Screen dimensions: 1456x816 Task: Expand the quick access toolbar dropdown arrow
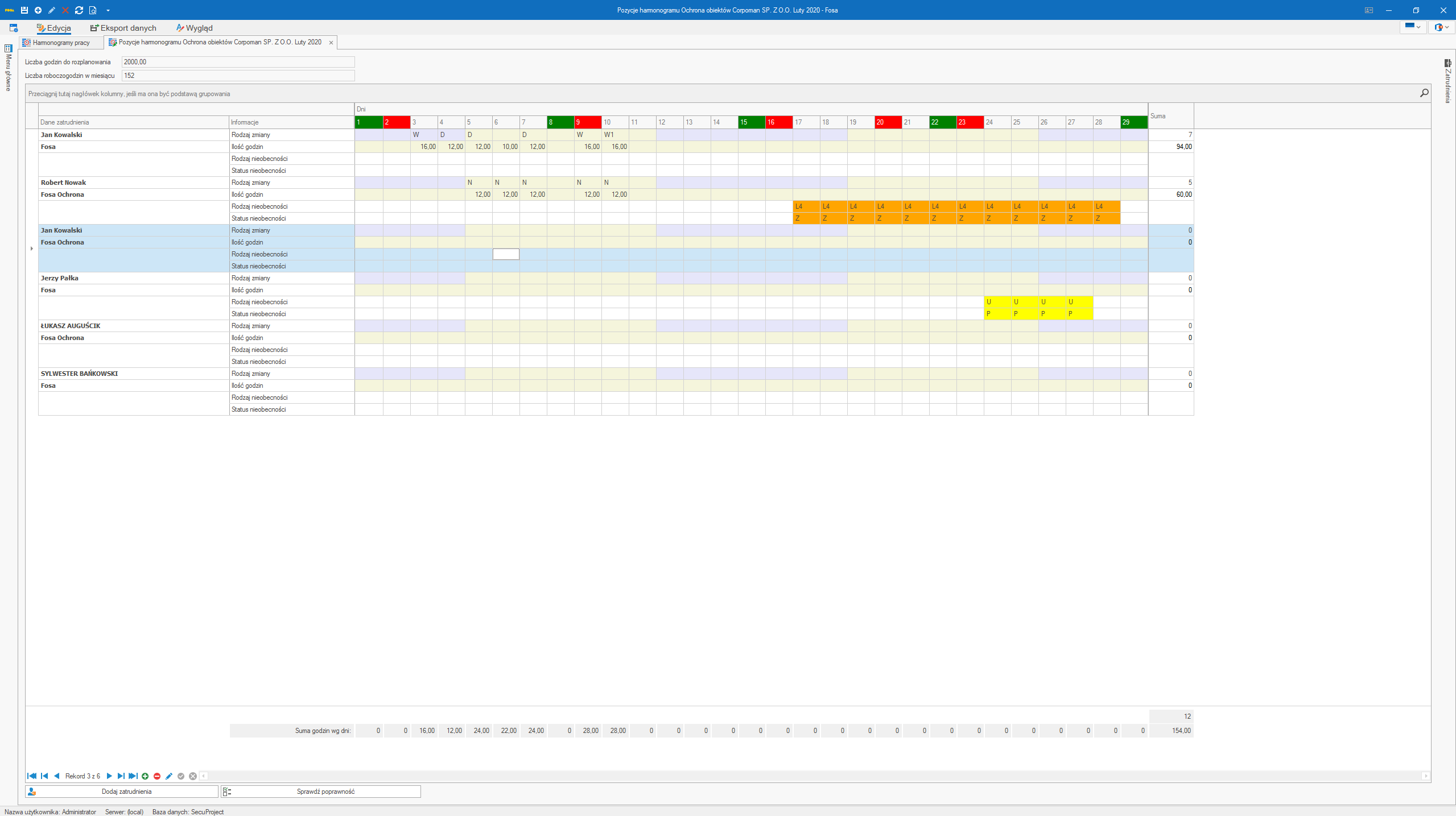click(108, 10)
